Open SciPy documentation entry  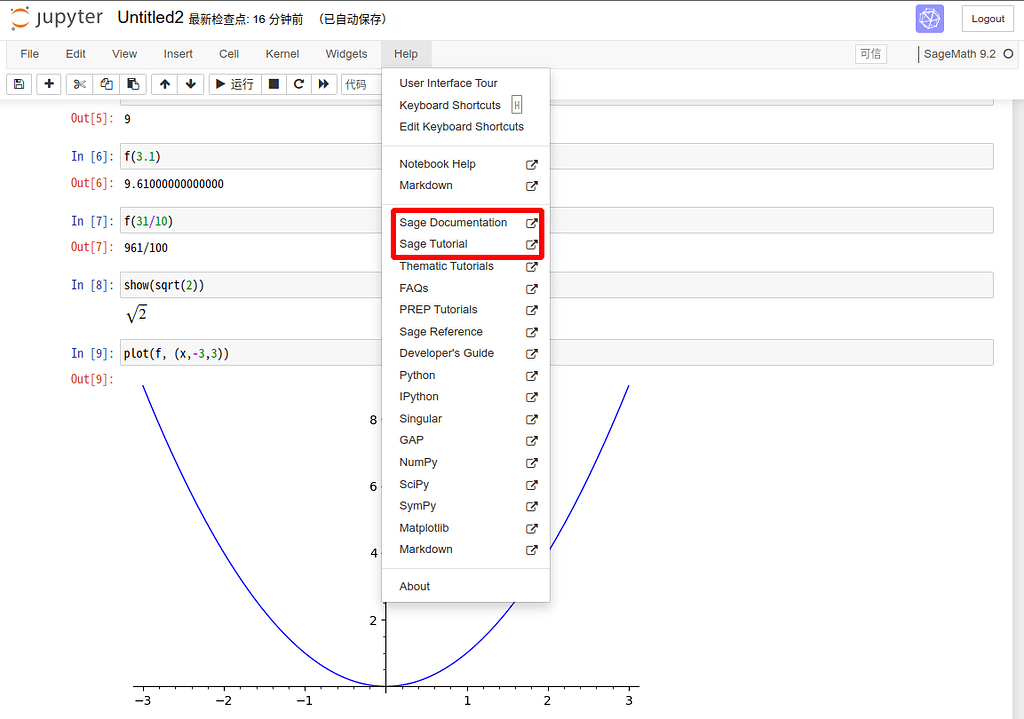point(466,485)
